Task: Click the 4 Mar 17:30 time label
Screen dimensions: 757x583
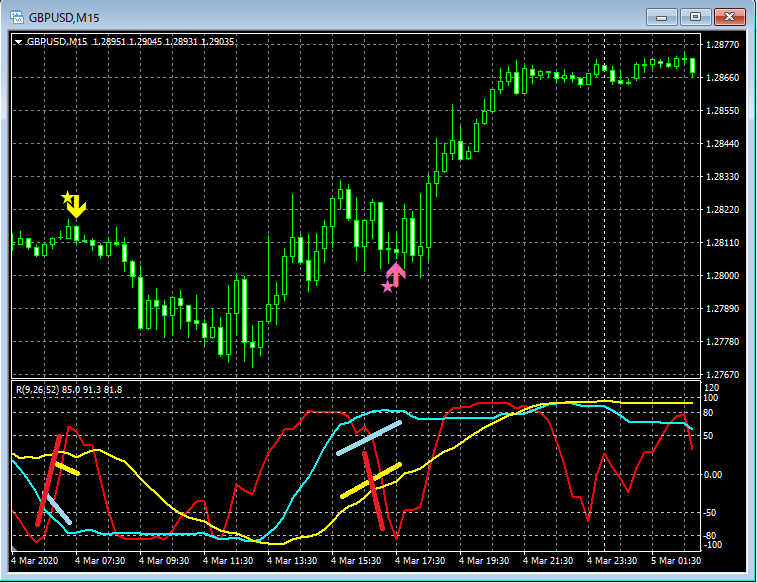Action: [420, 561]
